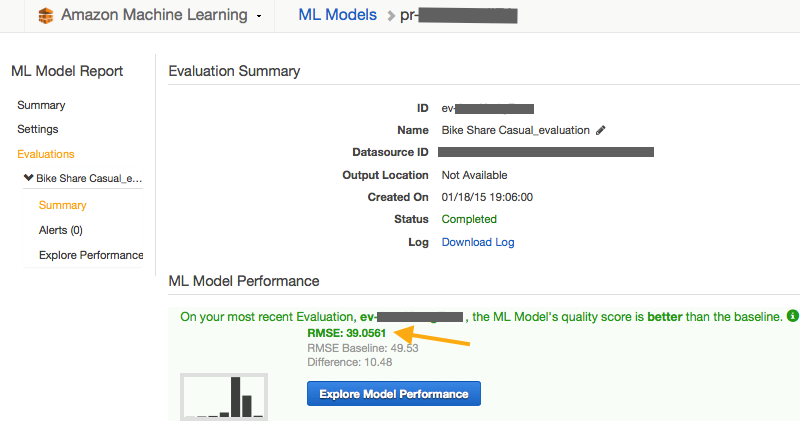The width and height of the screenshot is (800, 448).
Task: Open the Settings report section
Action: [38, 129]
